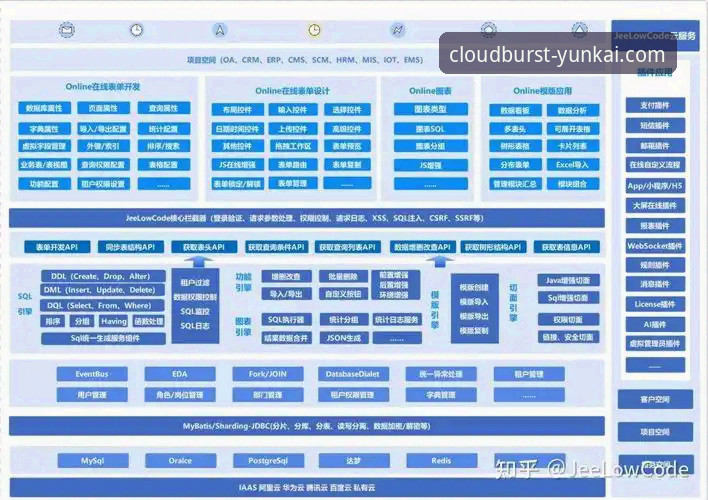Select the 拖拽工作区 box
The image size is (708, 500).
click(x=293, y=146)
